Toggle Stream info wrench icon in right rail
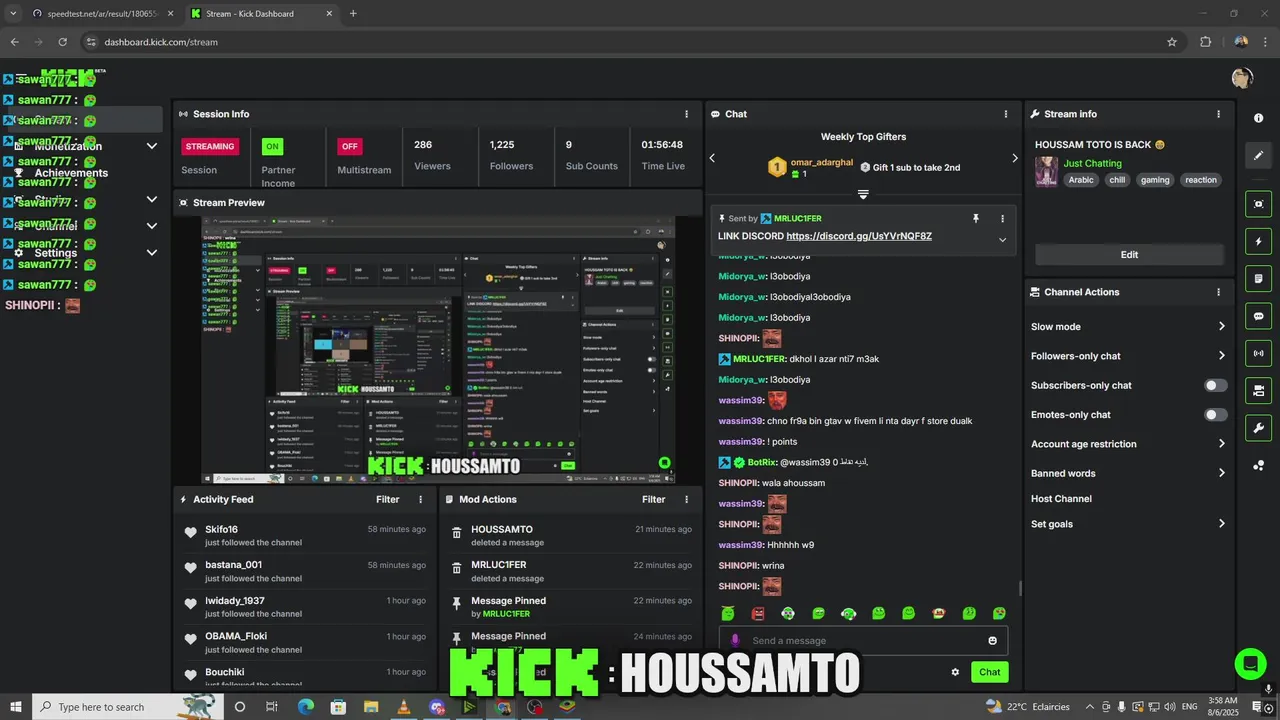Viewport: 1280px width, 720px height. [1258, 428]
